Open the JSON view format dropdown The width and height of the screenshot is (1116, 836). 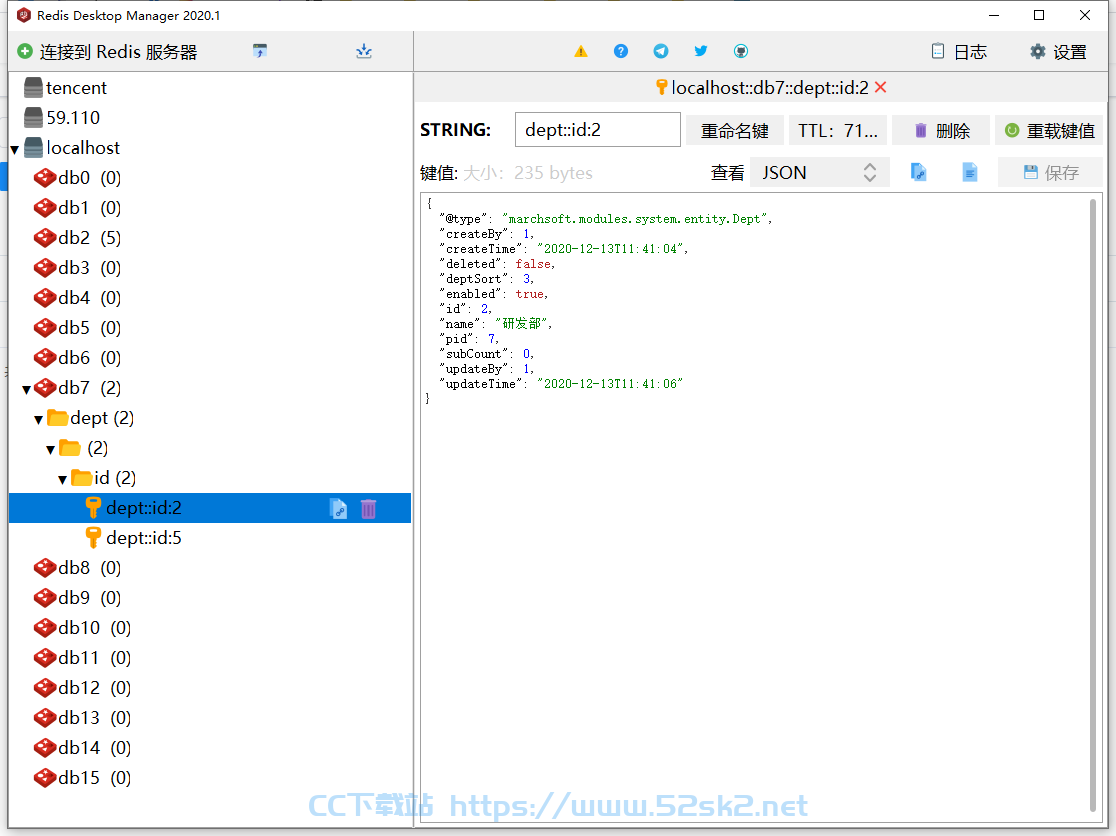coord(819,172)
